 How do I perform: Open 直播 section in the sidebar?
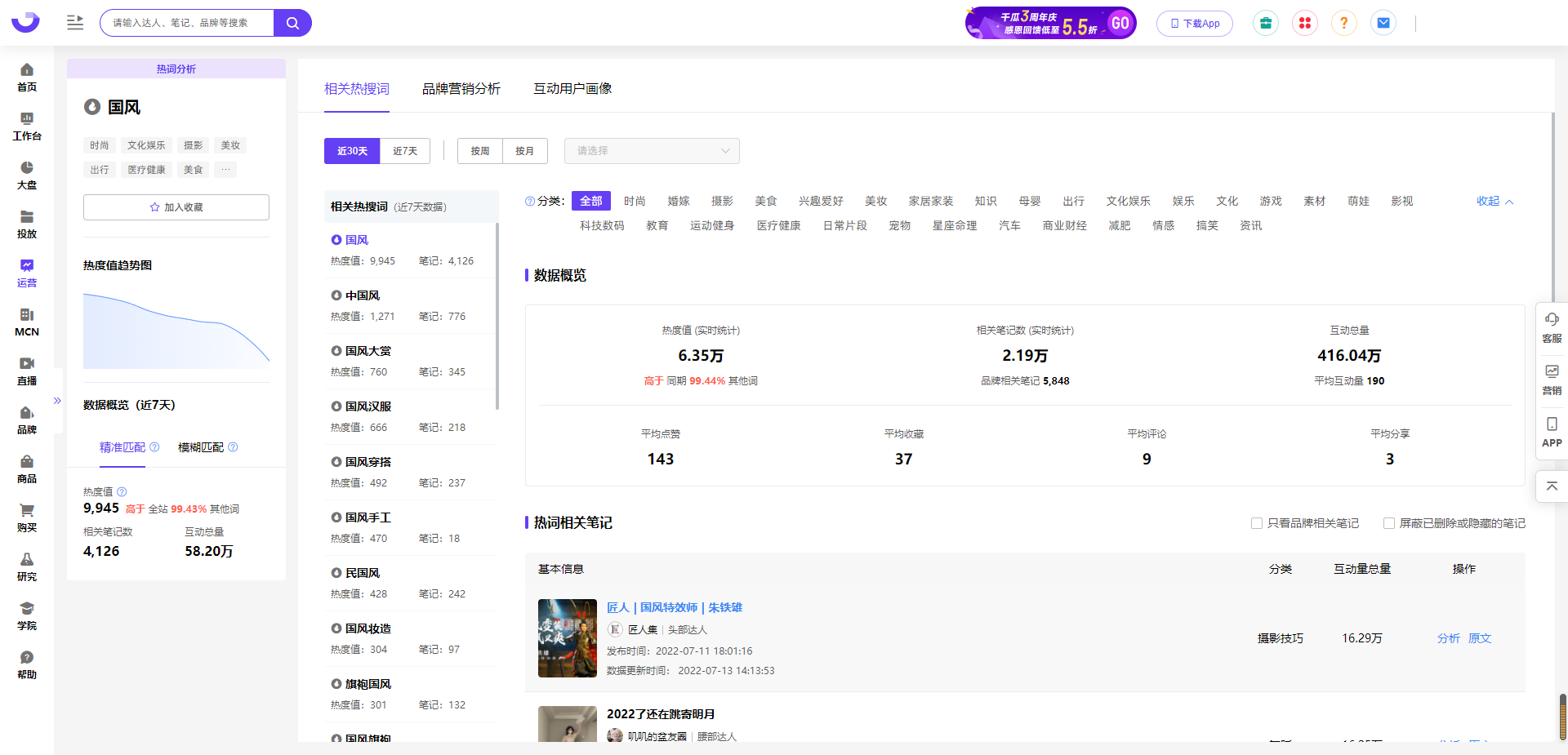pos(27,371)
